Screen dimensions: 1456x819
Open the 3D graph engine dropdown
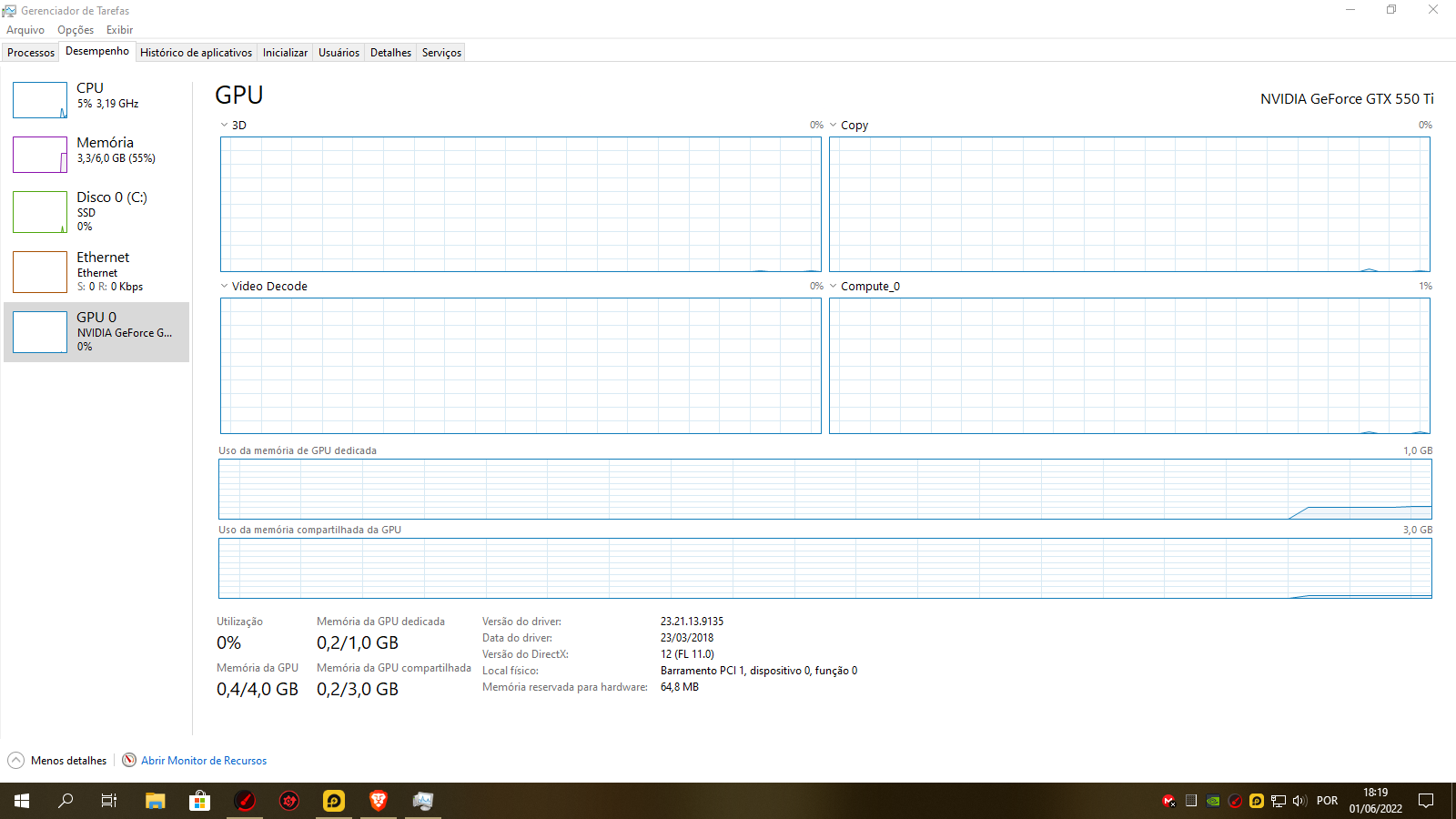224,126
